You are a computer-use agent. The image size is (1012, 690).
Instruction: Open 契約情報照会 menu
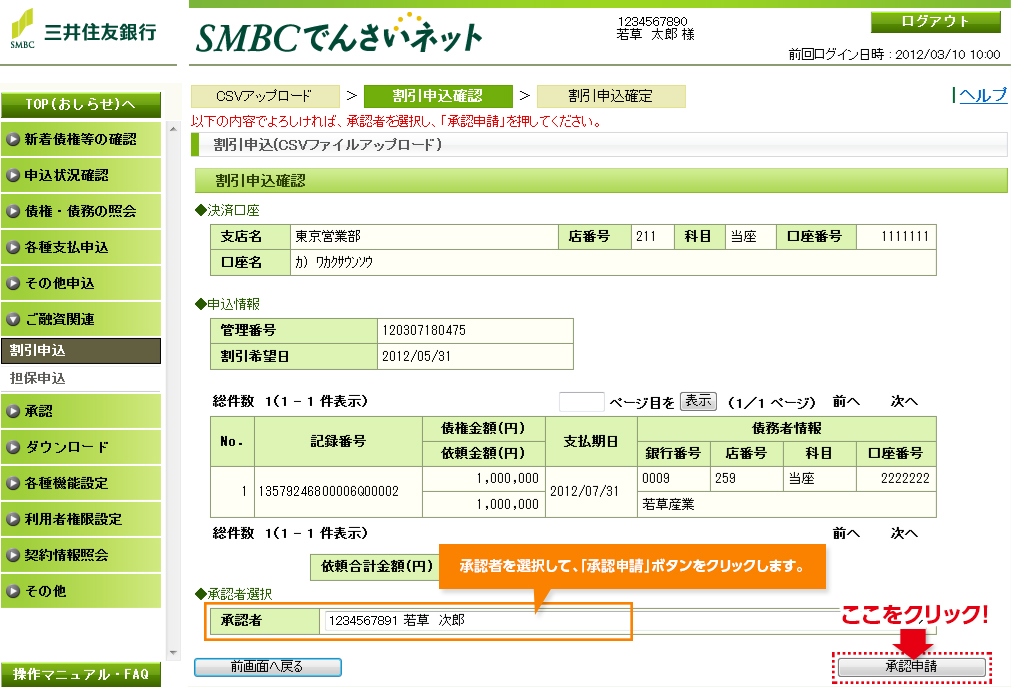pos(81,555)
